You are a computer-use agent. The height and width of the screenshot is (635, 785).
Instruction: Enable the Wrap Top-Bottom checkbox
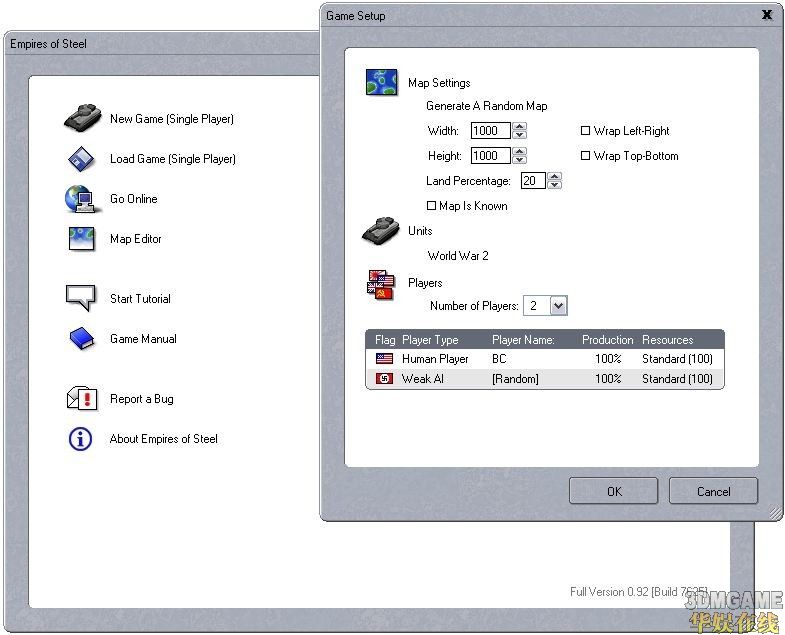click(586, 156)
